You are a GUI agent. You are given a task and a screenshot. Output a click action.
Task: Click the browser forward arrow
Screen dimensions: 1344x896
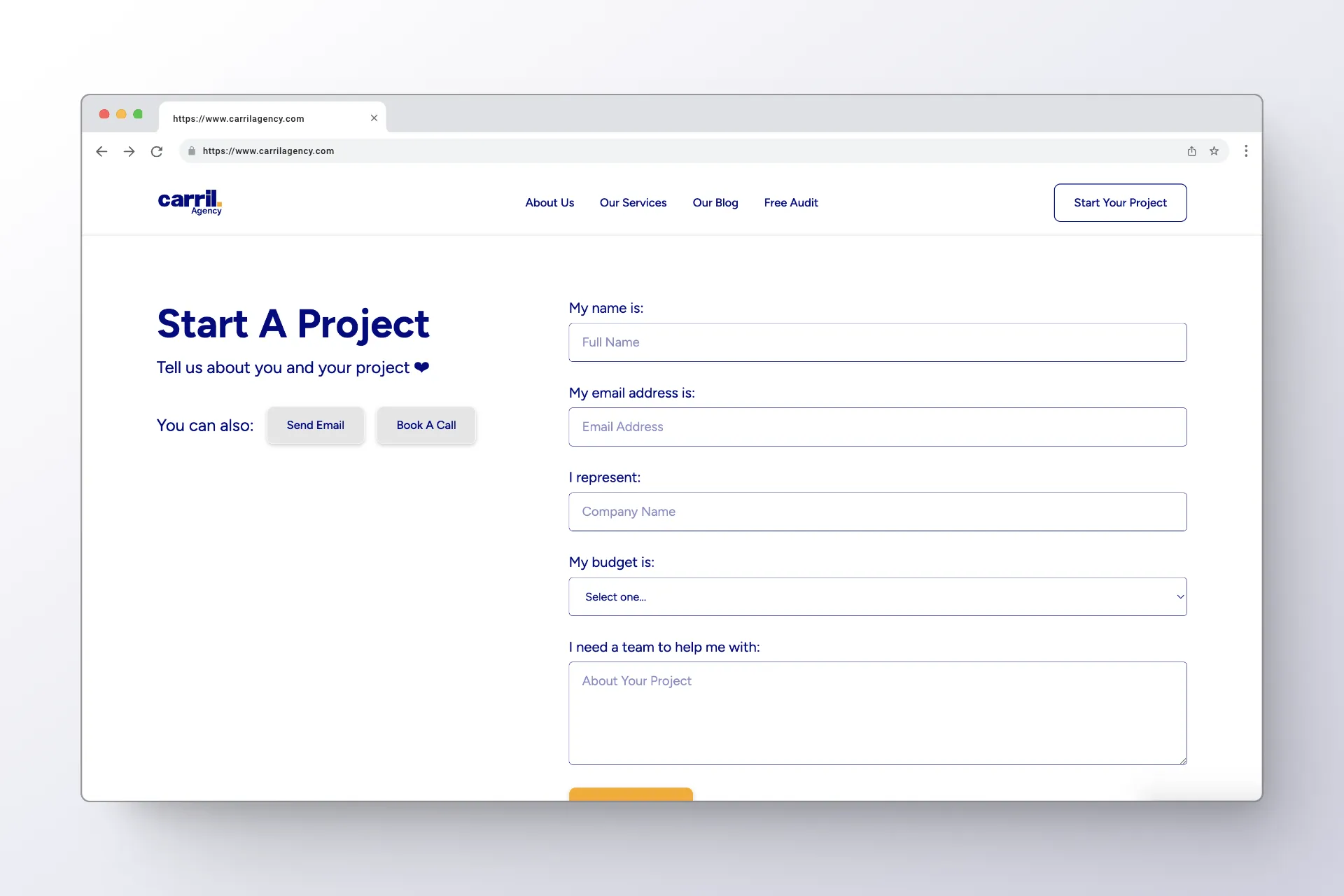point(129,151)
